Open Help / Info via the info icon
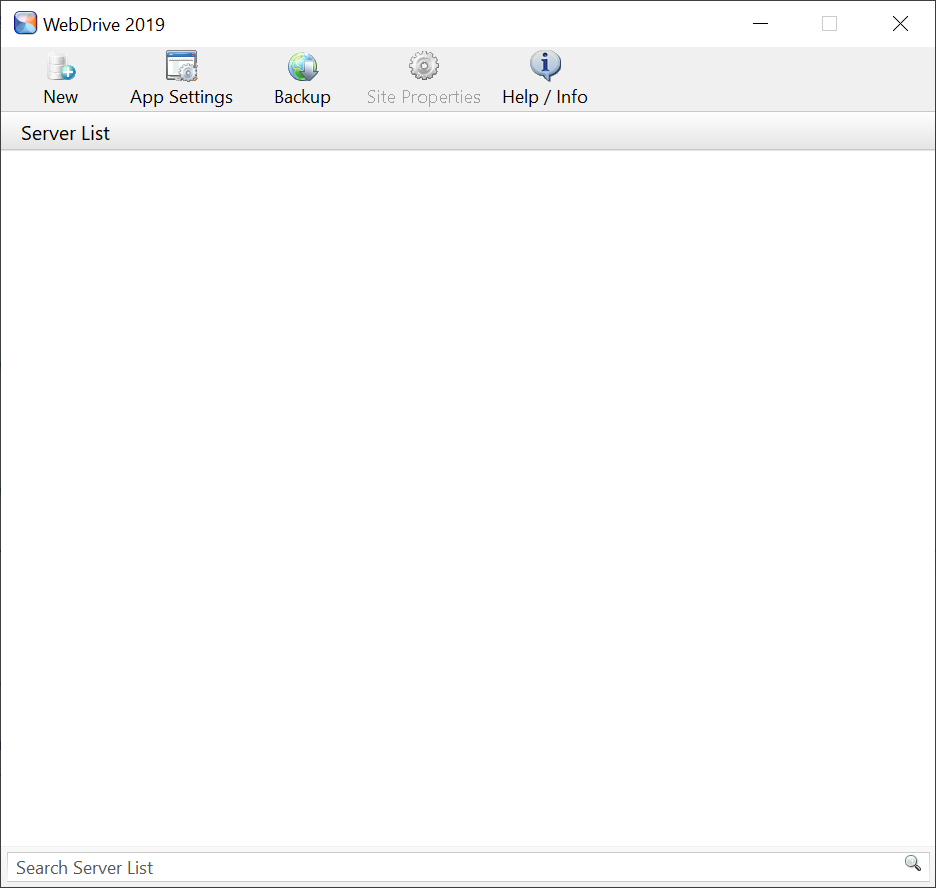Viewport: 936px width, 888px height. click(545, 65)
